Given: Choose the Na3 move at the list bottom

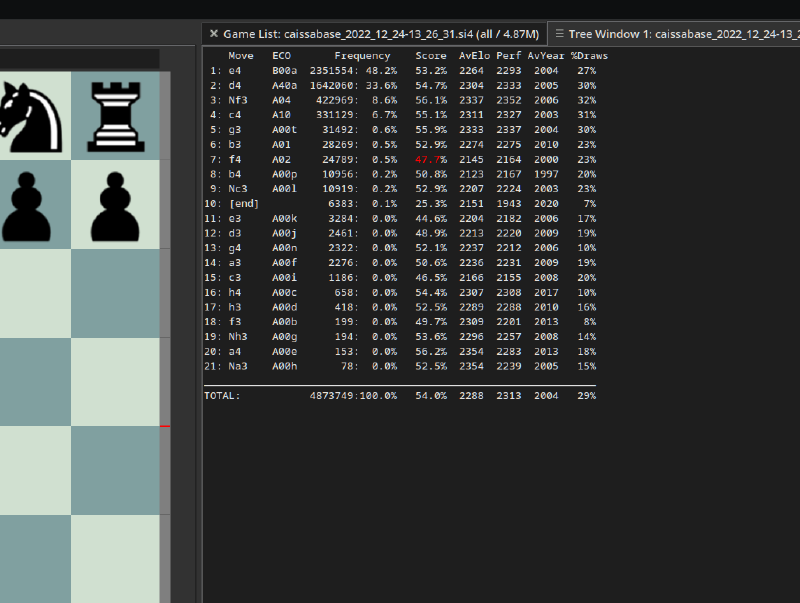Looking at the screenshot, I should [x=238, y=366].
